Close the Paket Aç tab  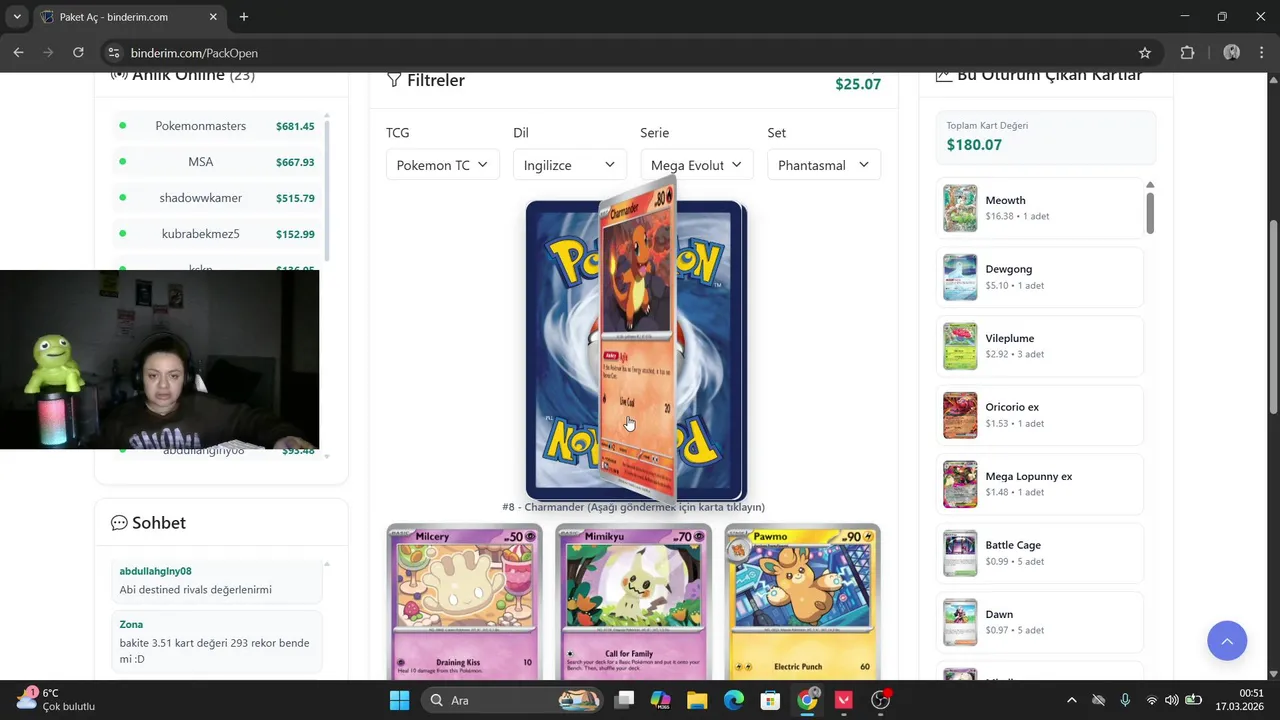[213, 17]
